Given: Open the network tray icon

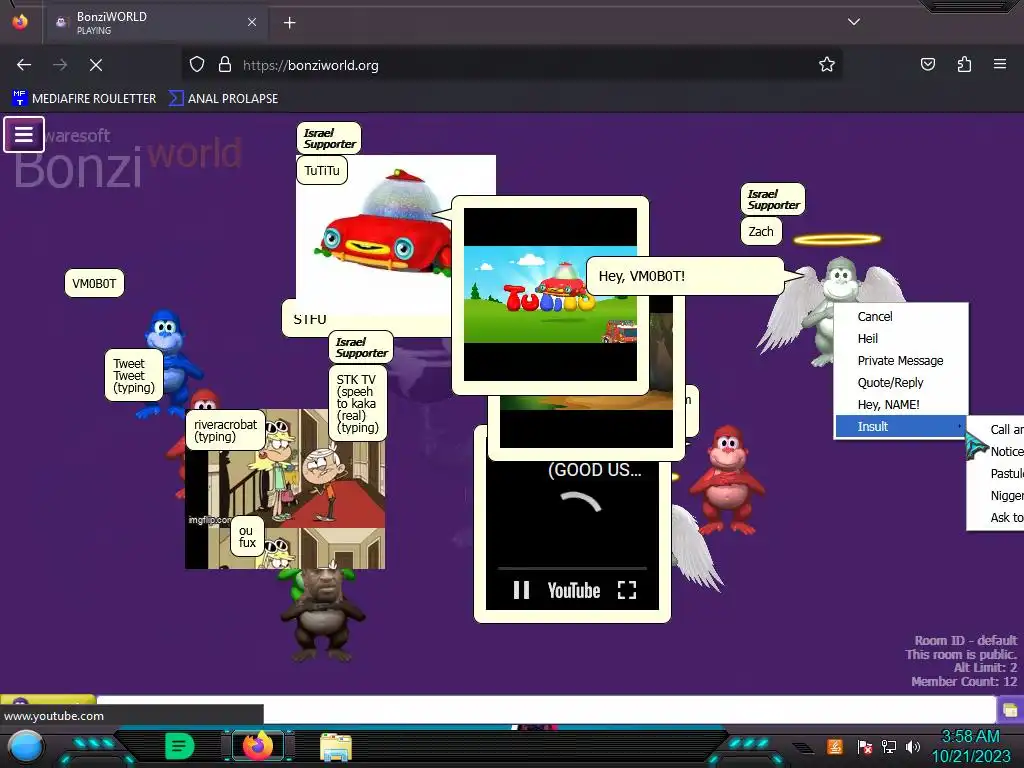Looking at the screenshot, I should [x=889, y=747].
